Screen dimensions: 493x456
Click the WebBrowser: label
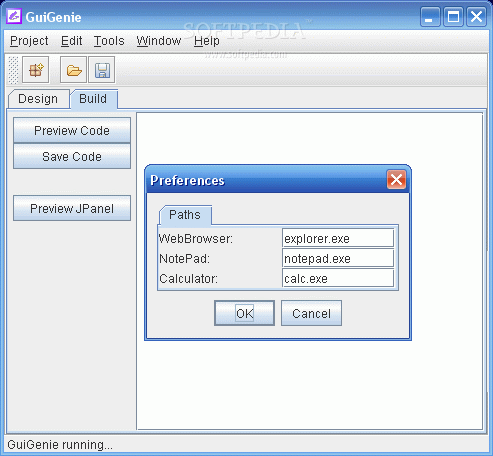click(196, 239)
